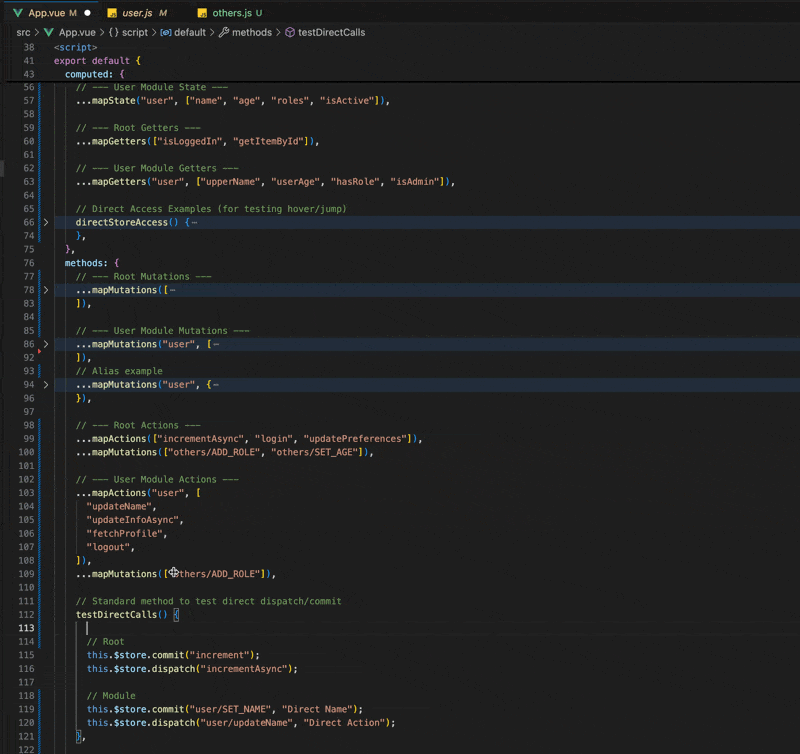
Task: Click comment 'Alias example' on line 93
Action: (119, 371)
